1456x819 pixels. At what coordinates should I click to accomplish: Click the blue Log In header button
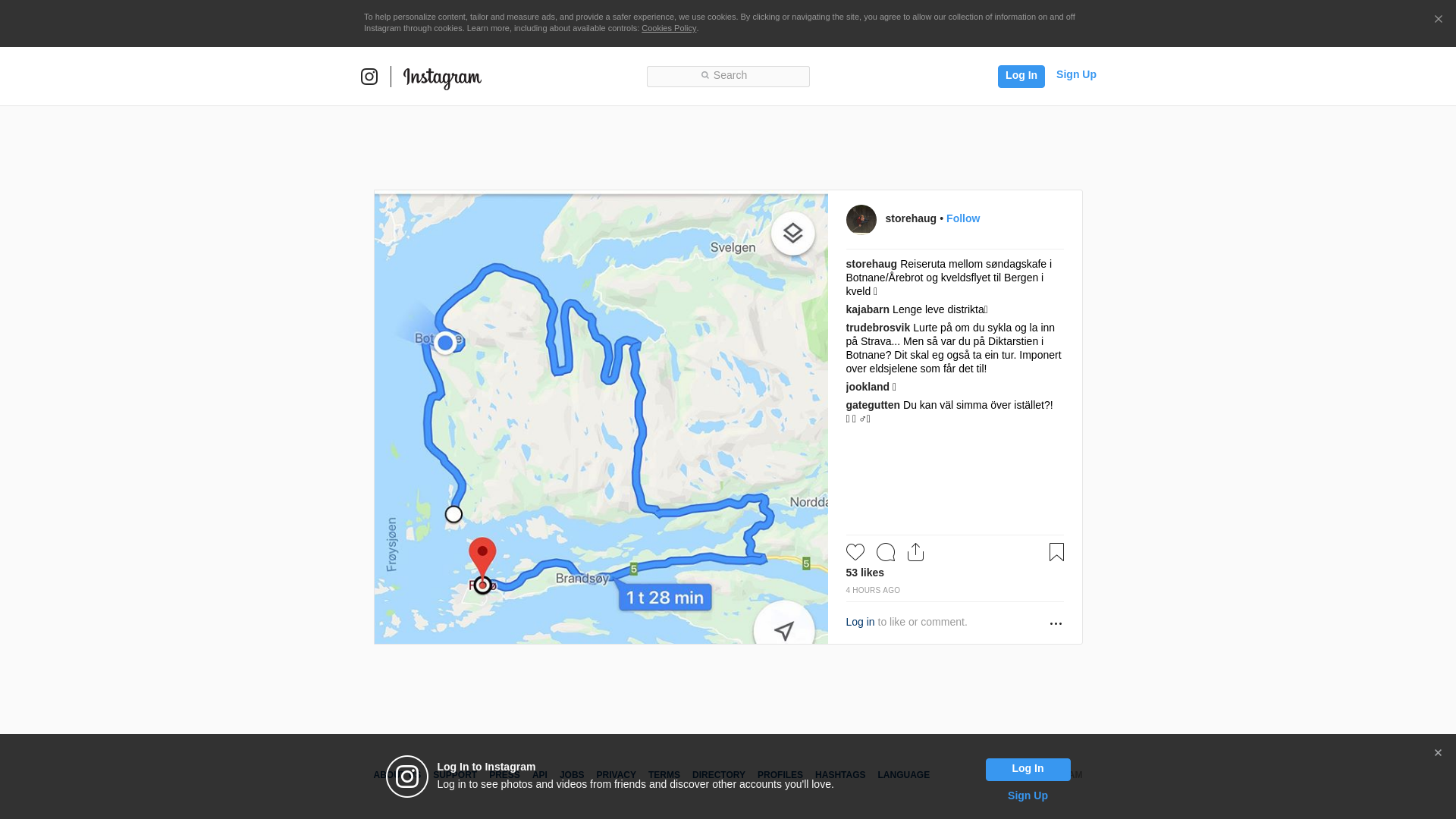point(1021,76)
